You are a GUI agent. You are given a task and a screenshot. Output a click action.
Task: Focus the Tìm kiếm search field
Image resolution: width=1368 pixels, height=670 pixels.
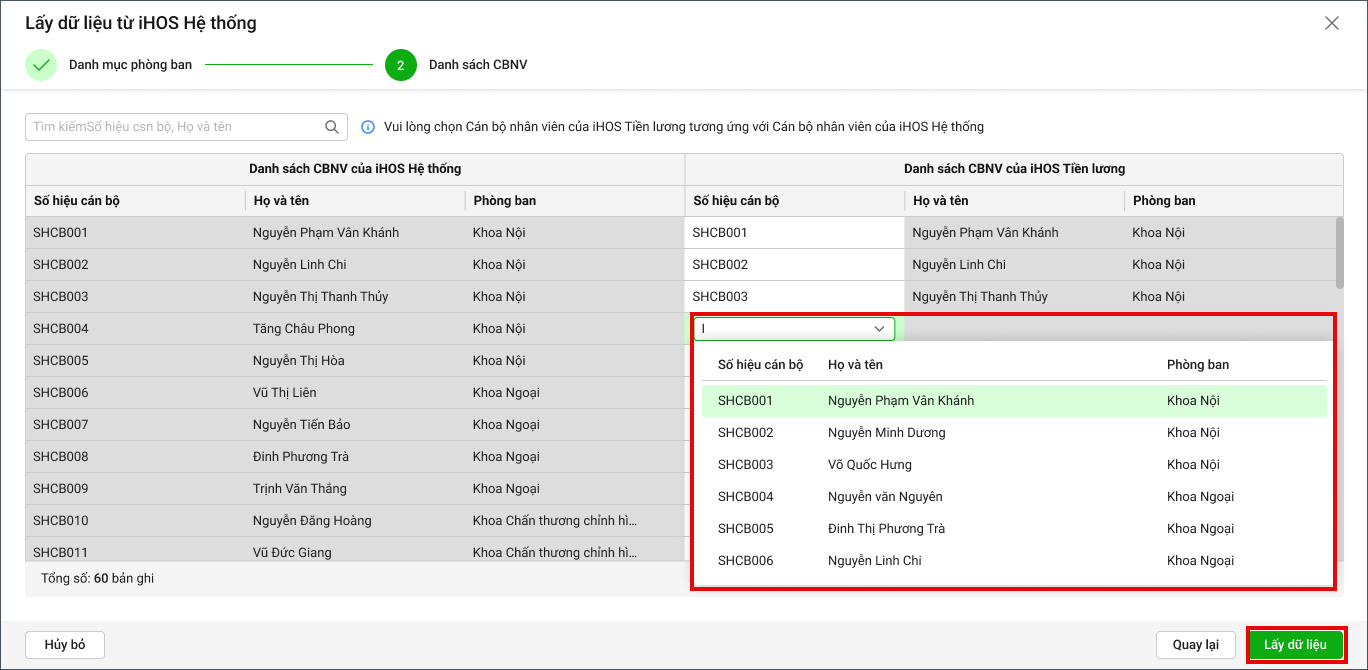coord(178,127)
